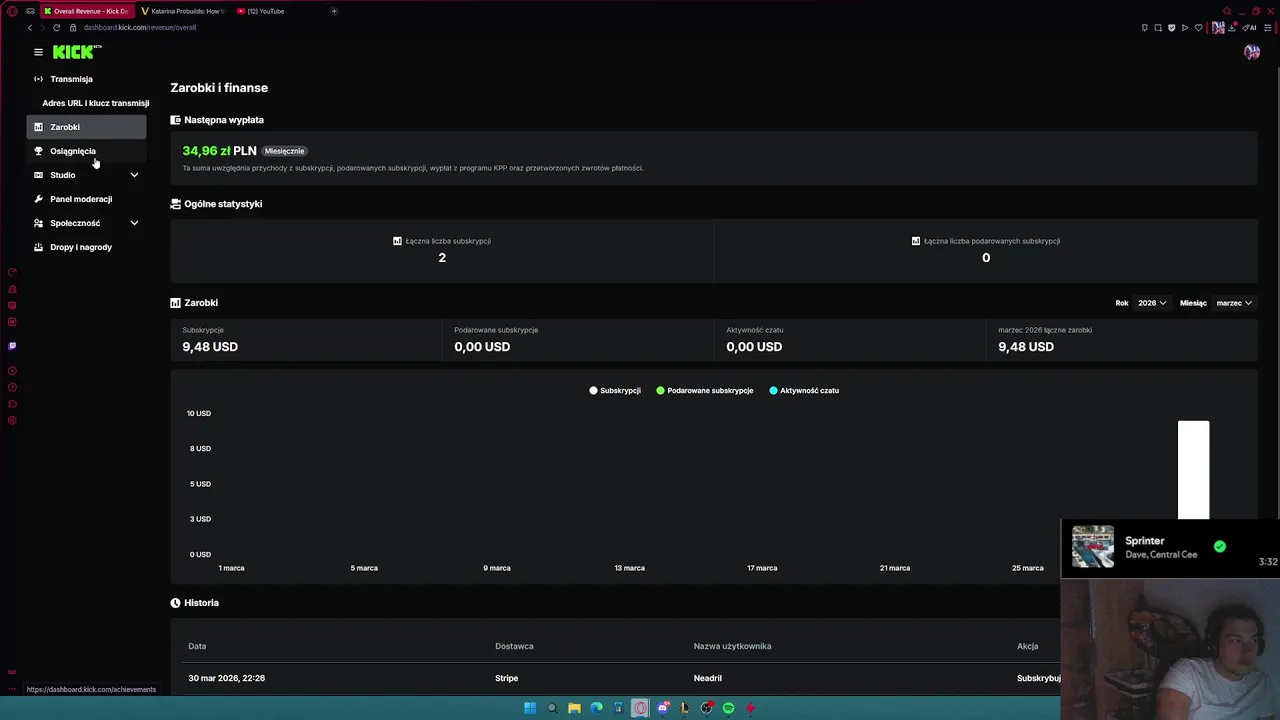Open Spotify from the taskbar

[728, 708]
